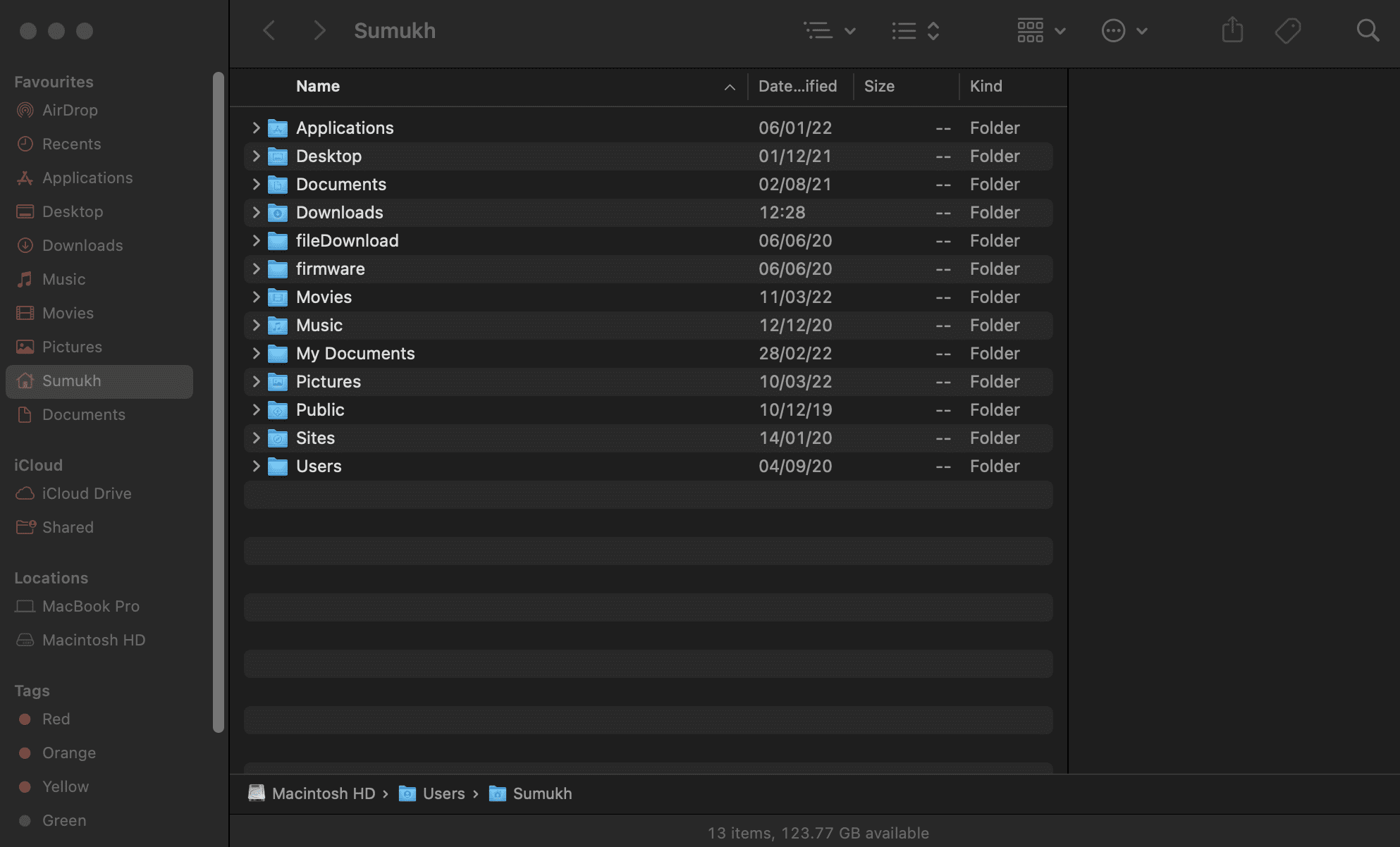The width and height of the screenshot is (1400, 847).
Task: Expand the Pictures folder row
Action: coord(256,381)
